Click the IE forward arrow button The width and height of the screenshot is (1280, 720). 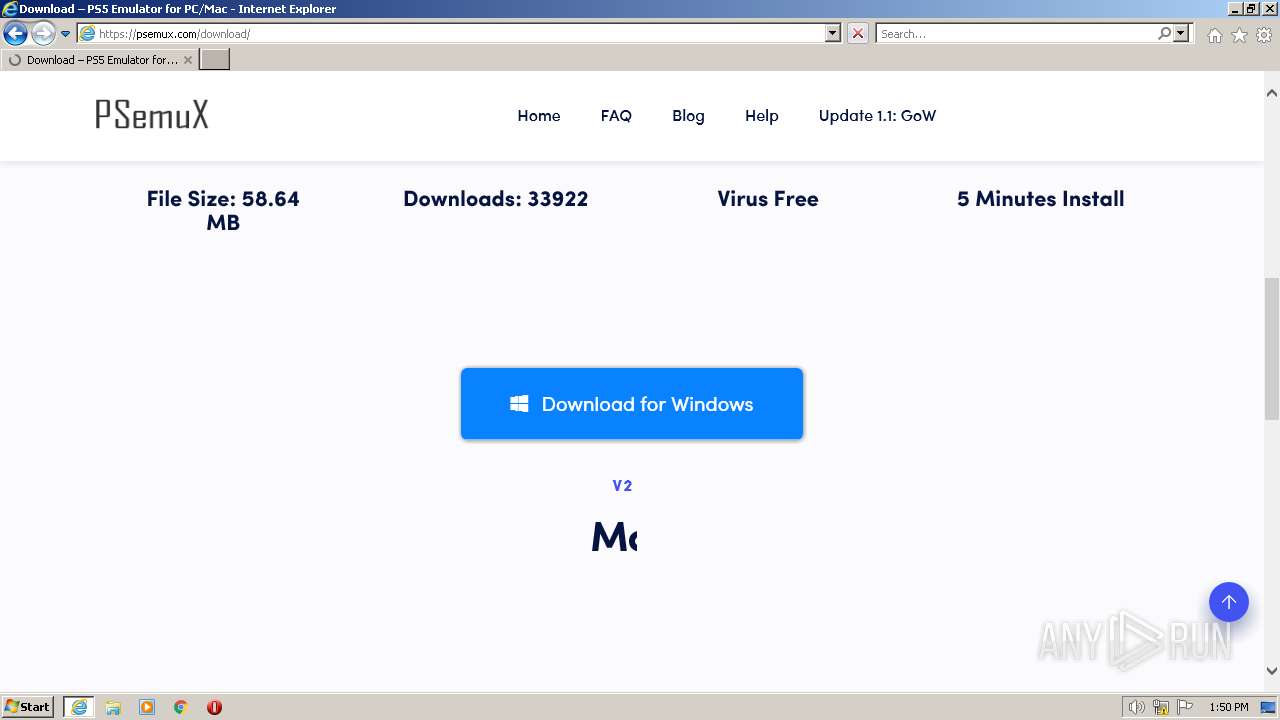pyautogui.click(x=42, y=33)
